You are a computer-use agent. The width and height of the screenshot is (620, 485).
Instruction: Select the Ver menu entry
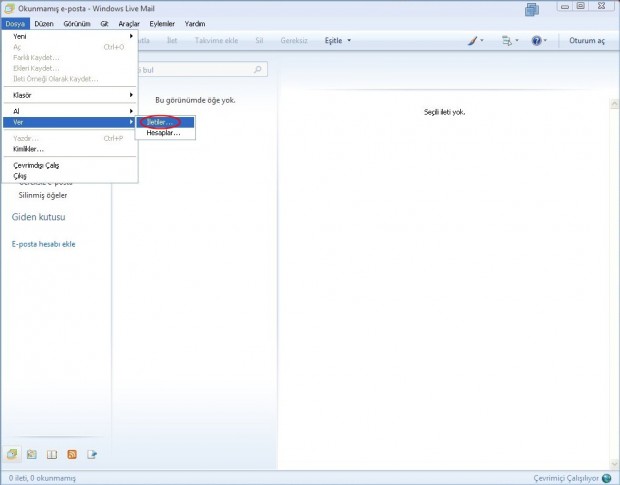click(x=70, y=122)
